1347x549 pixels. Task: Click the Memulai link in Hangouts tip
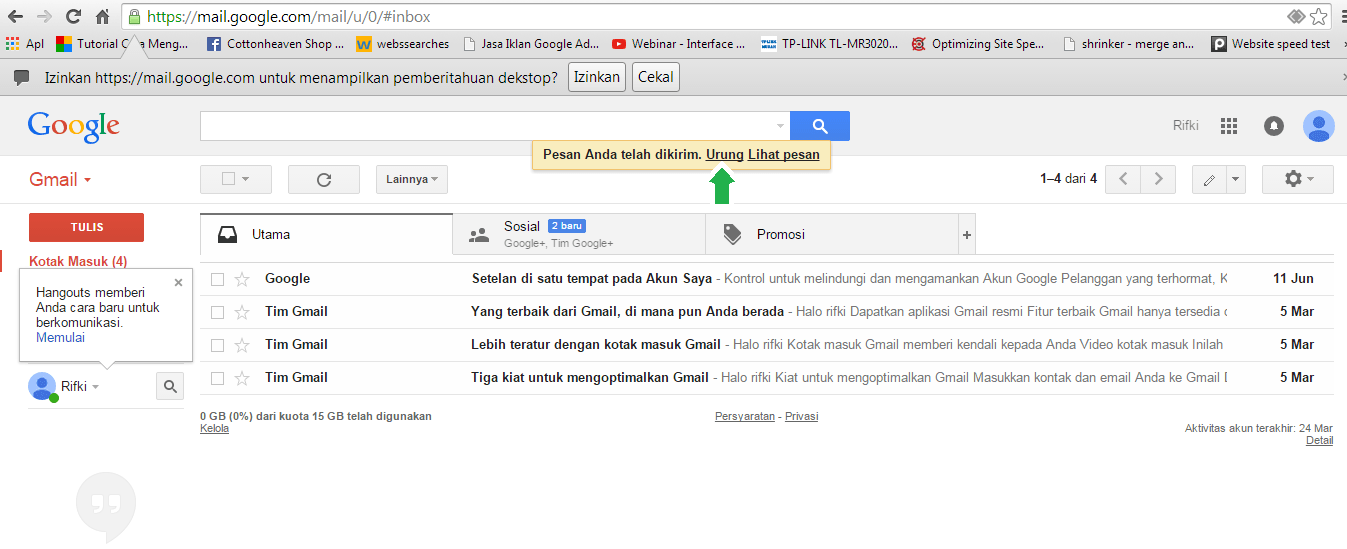point(60,337)
